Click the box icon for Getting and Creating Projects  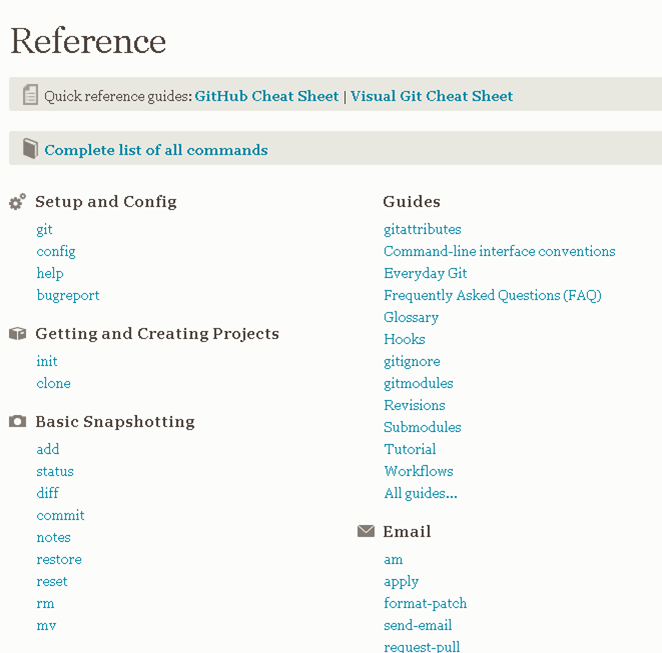pyautogui.click(x=17, y=333)
